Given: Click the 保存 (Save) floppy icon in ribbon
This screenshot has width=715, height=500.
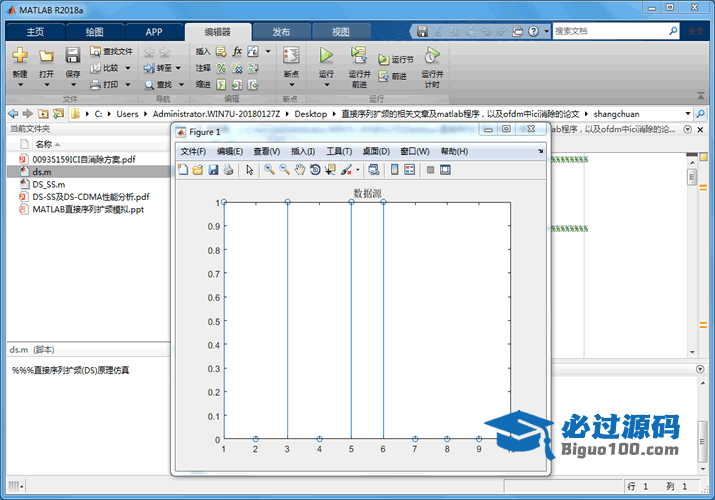Looking at the screenshot, I should (x=73, y=55).
